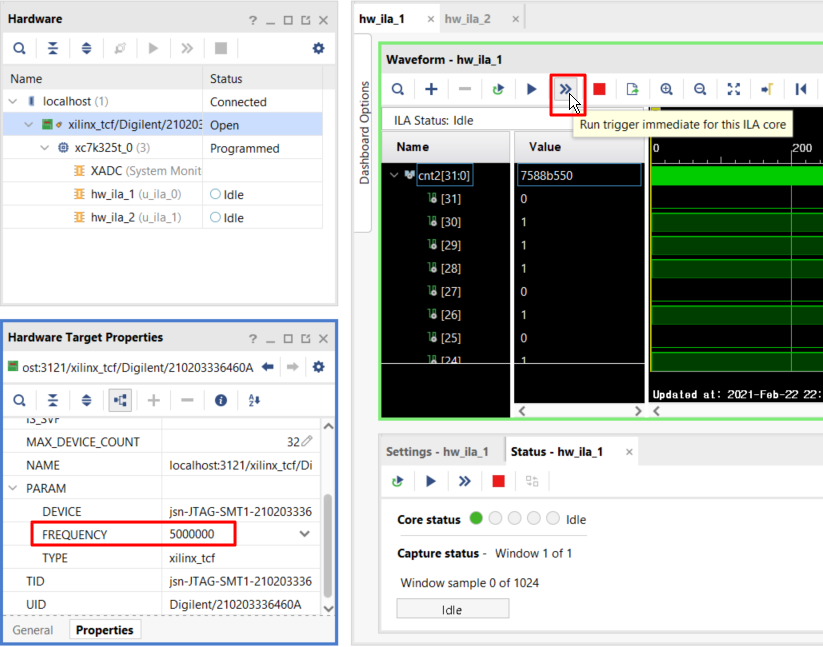Run trigger immediate in Status panel
Image resolution: width=823 pixels, height=647 pixels.
[x=465, y=481]
